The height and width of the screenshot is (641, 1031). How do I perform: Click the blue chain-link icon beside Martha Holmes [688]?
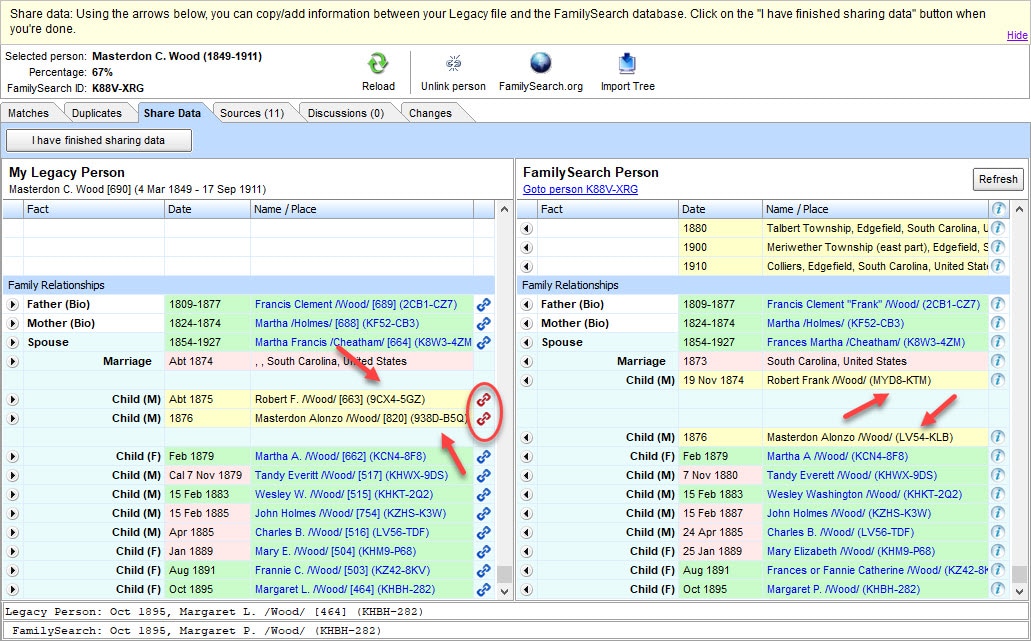pyautogui.click(x=483, y=323)
